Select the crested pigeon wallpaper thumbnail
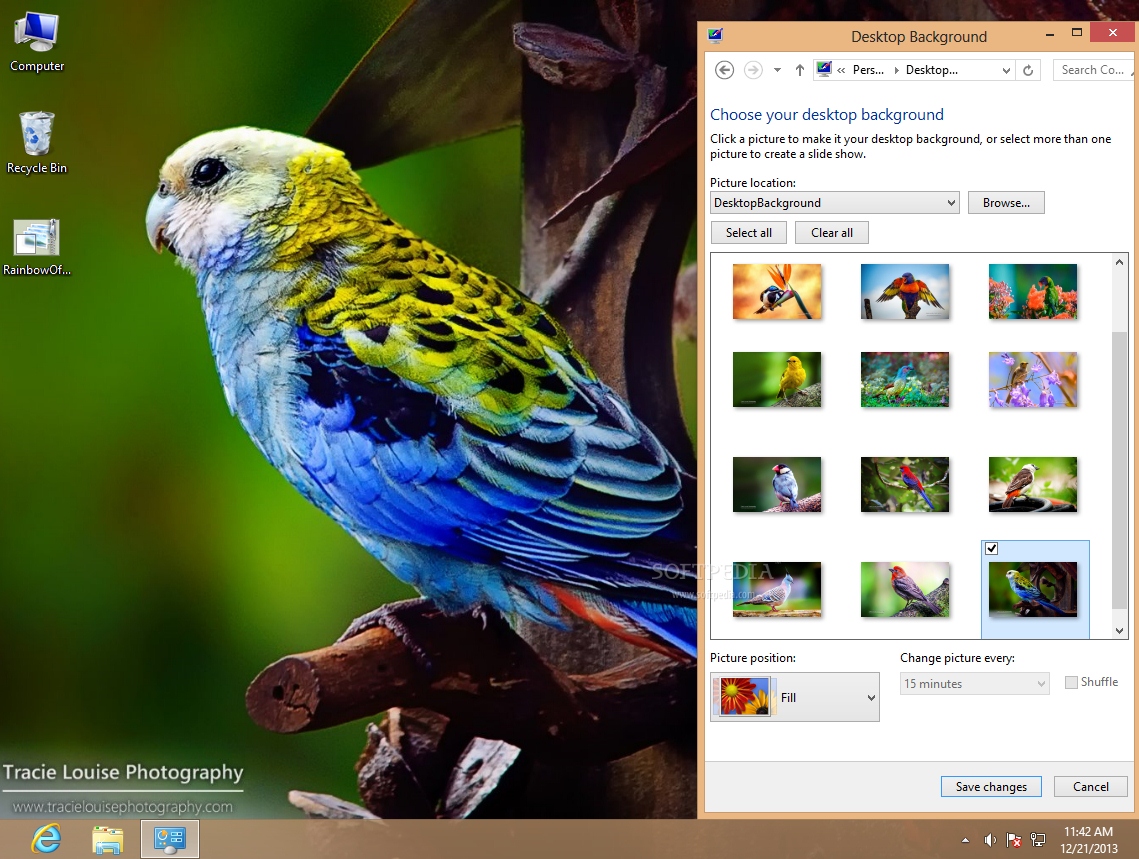This screenshot has height=859, width=1139. [777, 589]
